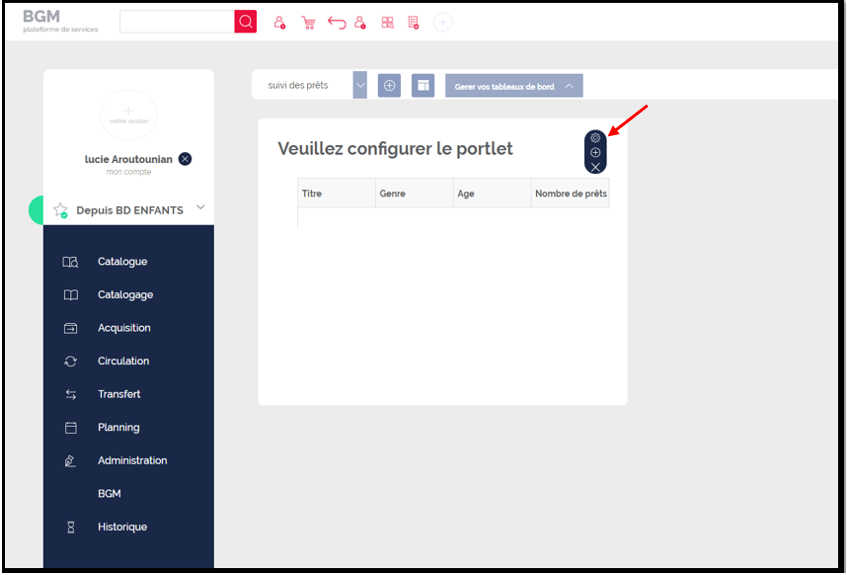Close the portlet with the X icon
The width and height of the screenshot is (847, 575).
click(595, 167)
